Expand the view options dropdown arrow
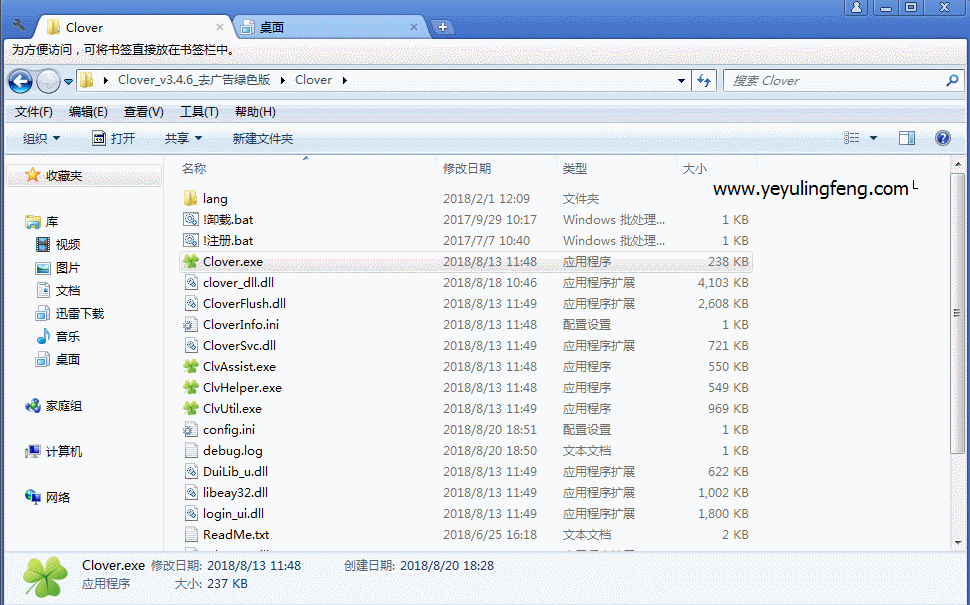The width and height of the screenshot is (970, 605). point(873,138)
